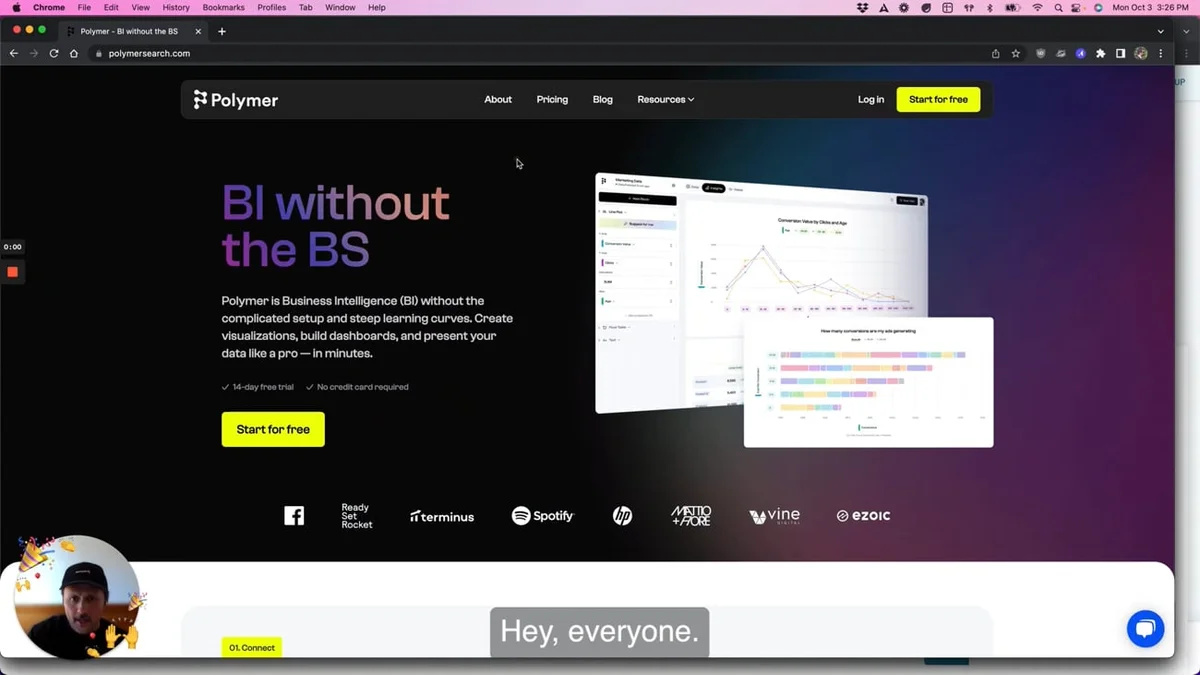Expand the Resources dropdown in the navbar
1200x675 pixels.
point(665,99)
